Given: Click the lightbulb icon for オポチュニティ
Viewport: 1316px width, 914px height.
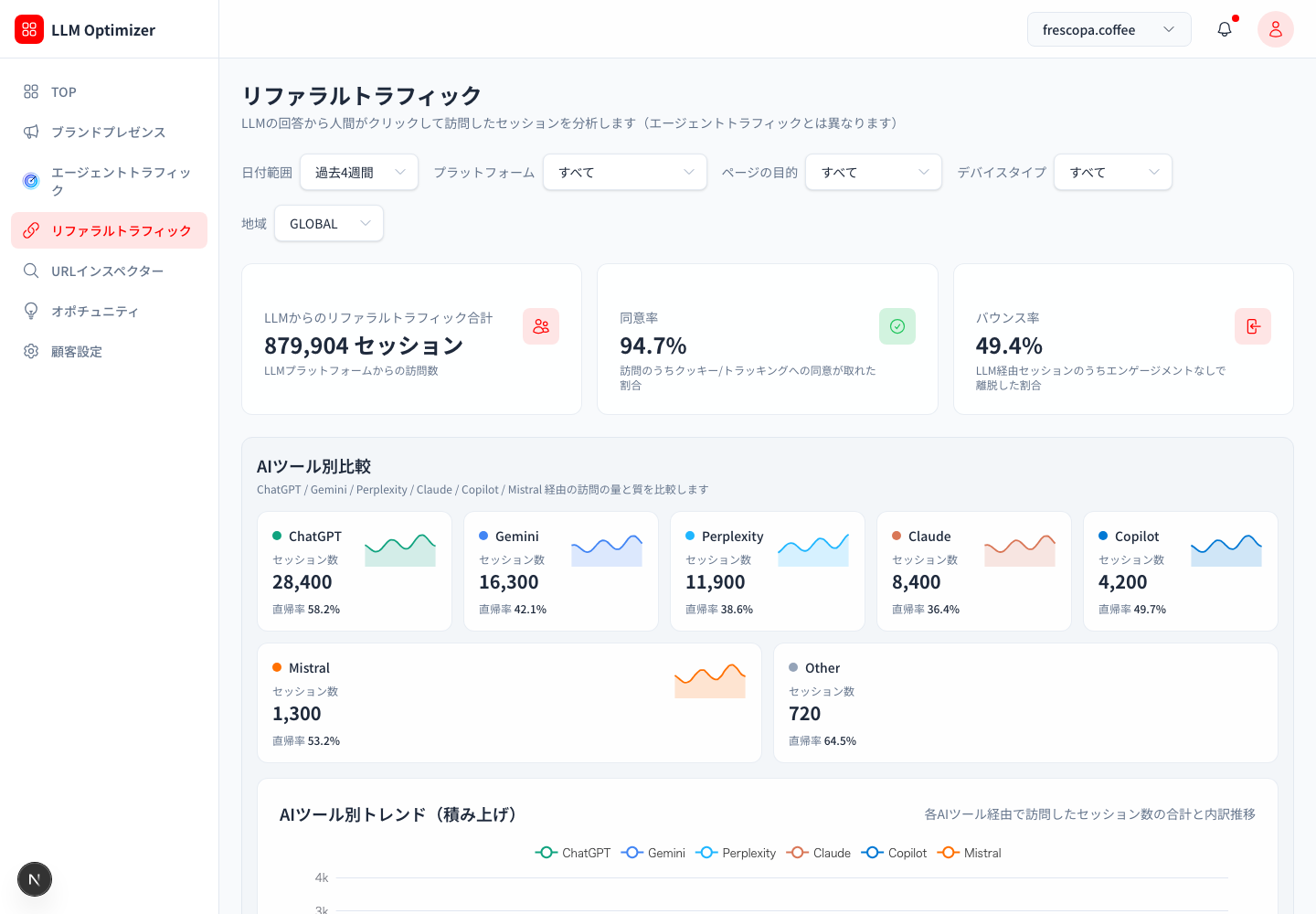Looking at the screenshot, I should pyautogui.click(x=31, y=311).
